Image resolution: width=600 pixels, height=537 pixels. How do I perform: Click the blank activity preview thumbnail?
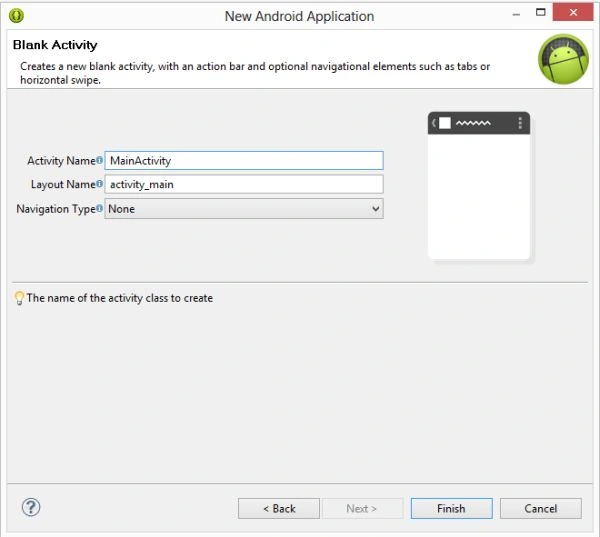479,186
